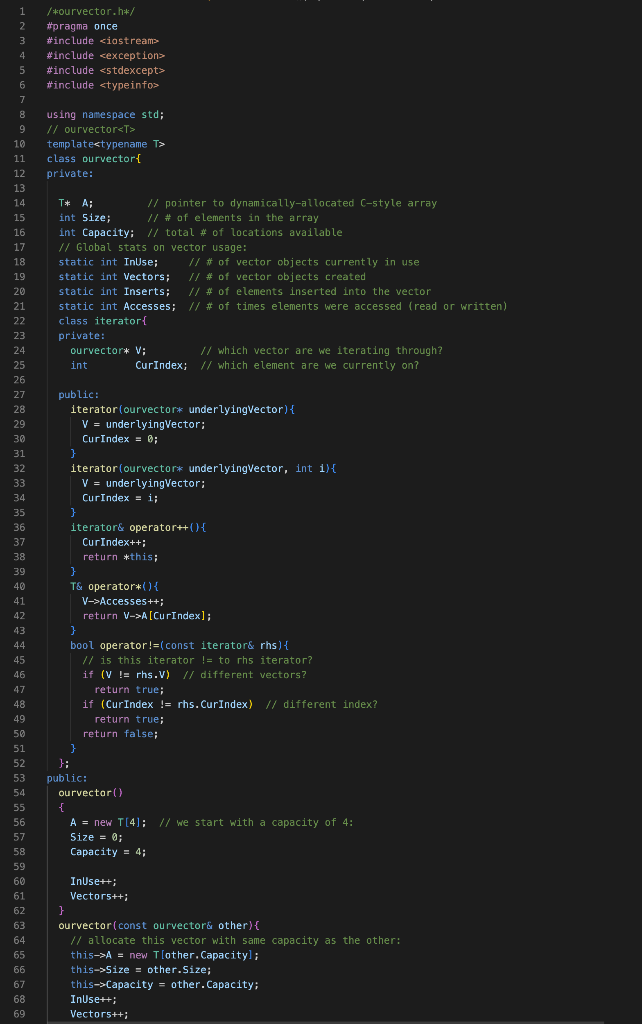Click line number 52 in the gutter

click(20, 763)
